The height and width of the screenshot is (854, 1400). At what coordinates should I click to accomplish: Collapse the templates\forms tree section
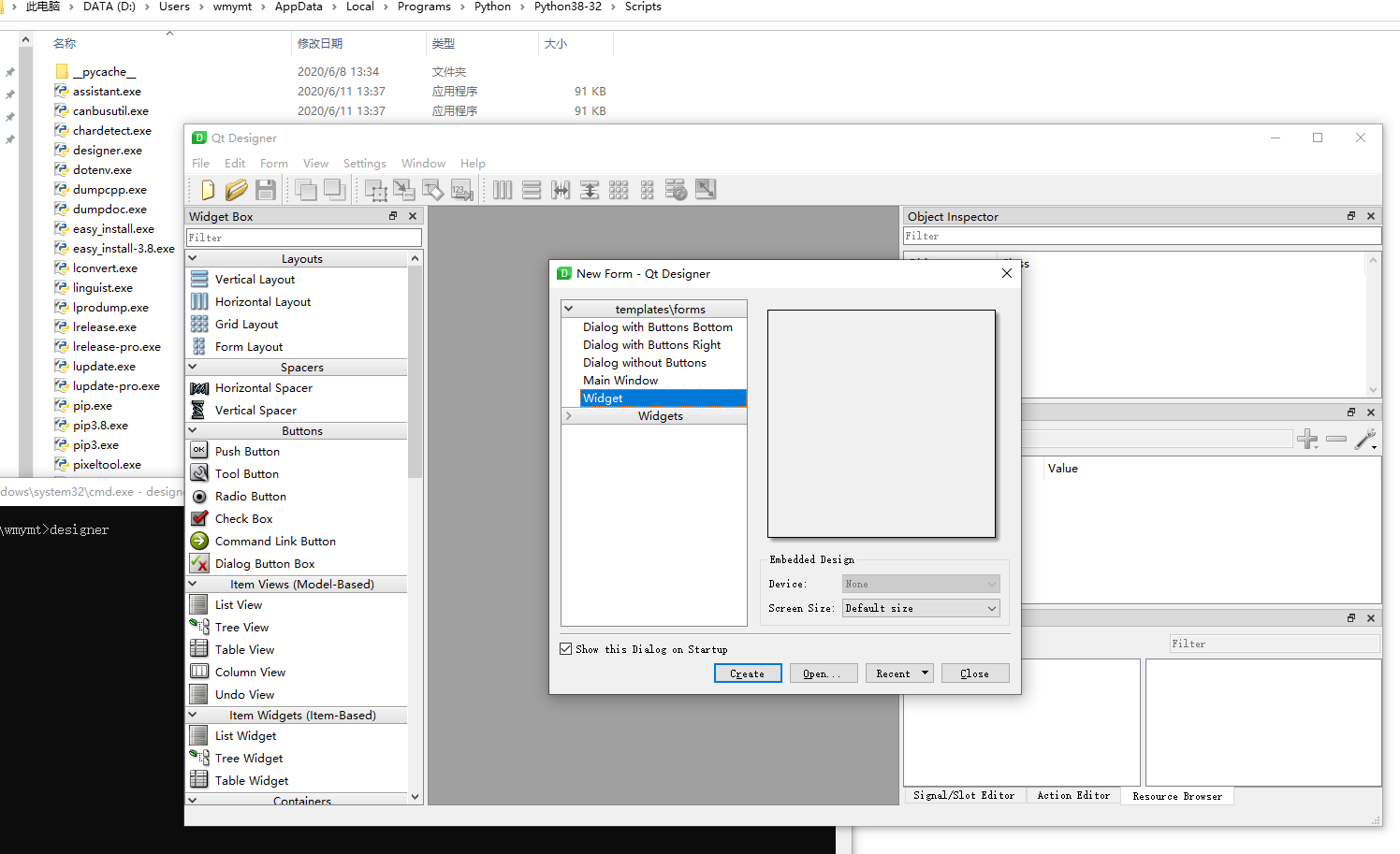click(x=568, y=309)
